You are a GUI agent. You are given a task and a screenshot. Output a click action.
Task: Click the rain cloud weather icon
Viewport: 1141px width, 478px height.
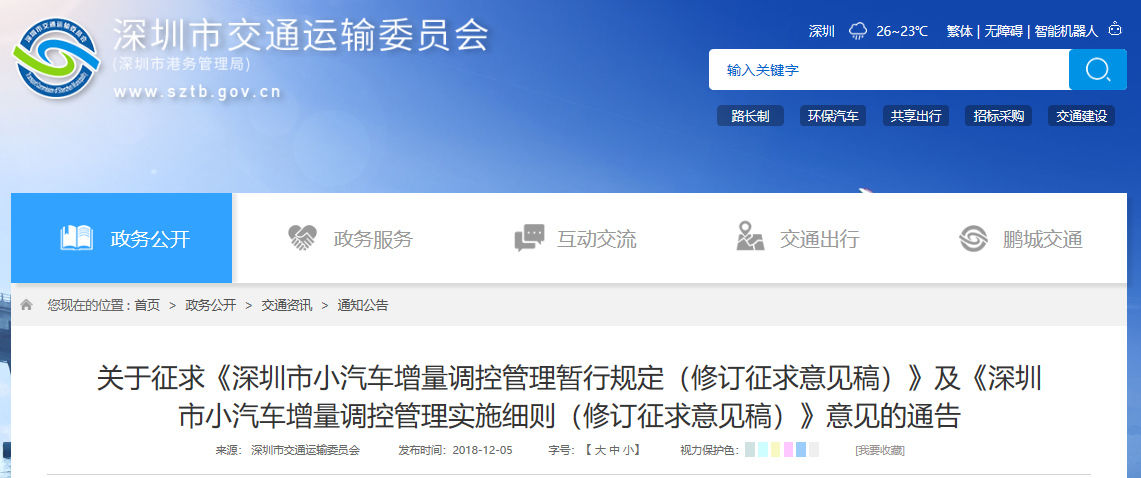pyautogui.click(x=859, y=31)
